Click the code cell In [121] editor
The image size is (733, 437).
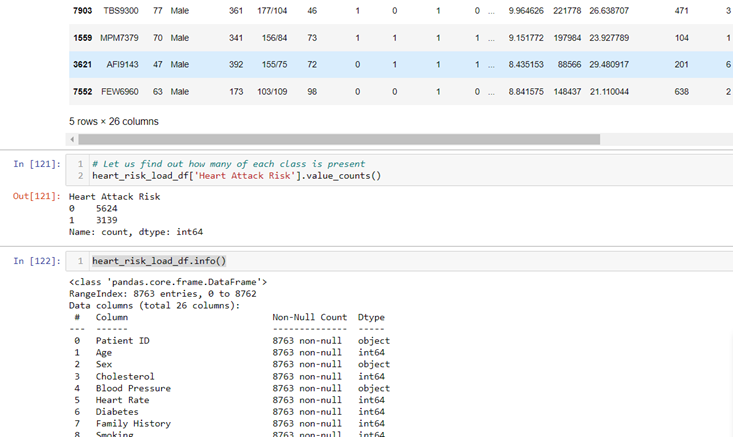400,170
